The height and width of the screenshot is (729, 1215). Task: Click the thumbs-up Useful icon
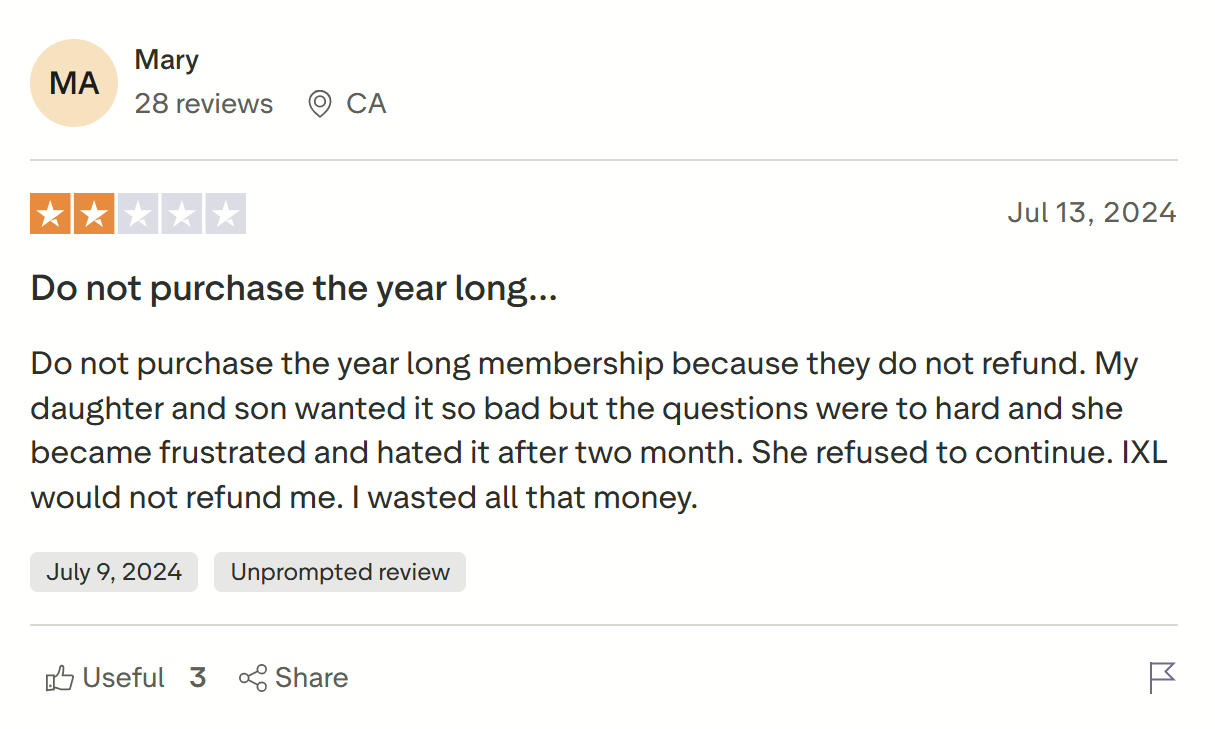tap(58, 678)
